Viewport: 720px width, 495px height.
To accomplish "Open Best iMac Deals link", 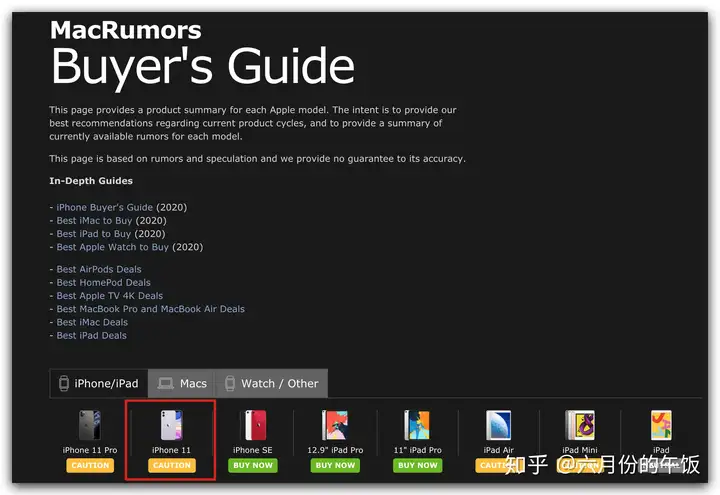I will 92,322.
